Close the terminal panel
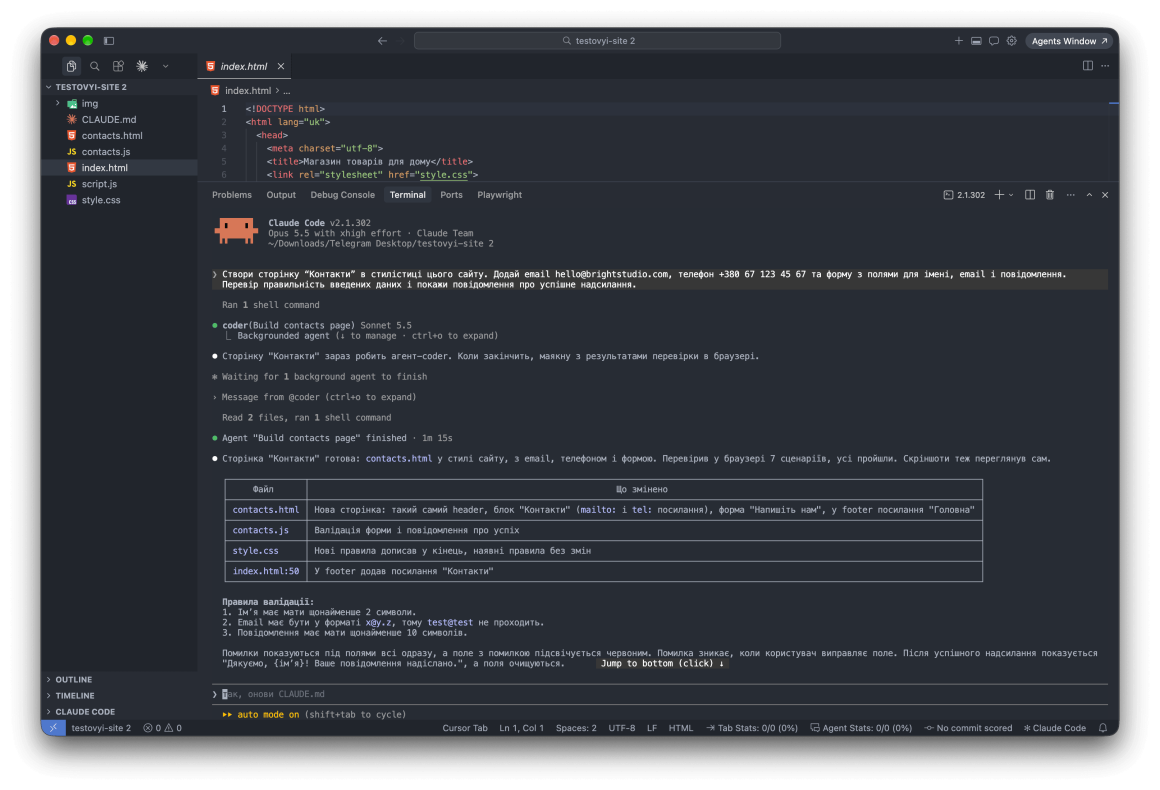The height and width of the screenshot is (790, 1160). tap(1105, 195)
